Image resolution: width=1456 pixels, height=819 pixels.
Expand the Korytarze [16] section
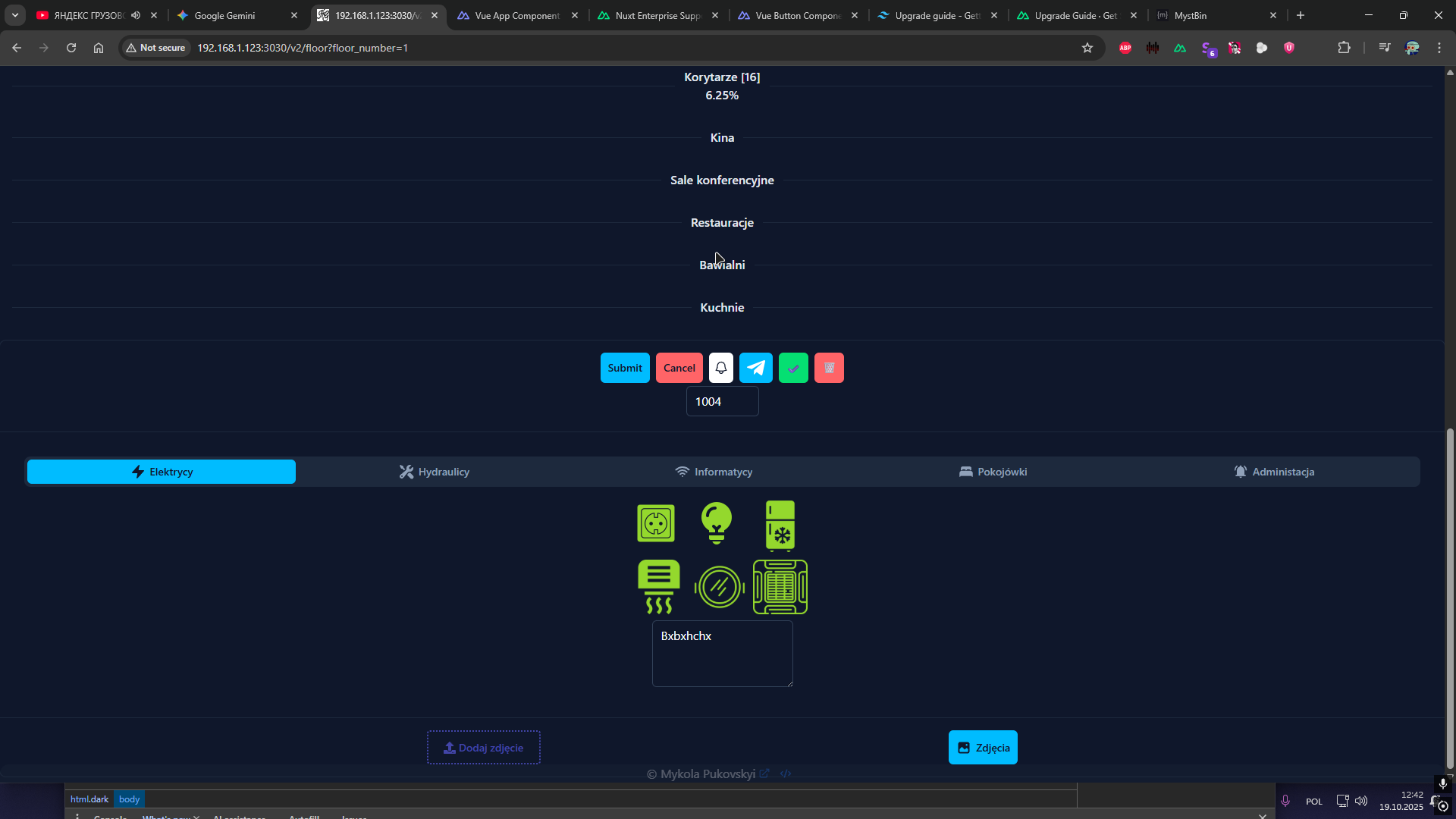point(722,77)
